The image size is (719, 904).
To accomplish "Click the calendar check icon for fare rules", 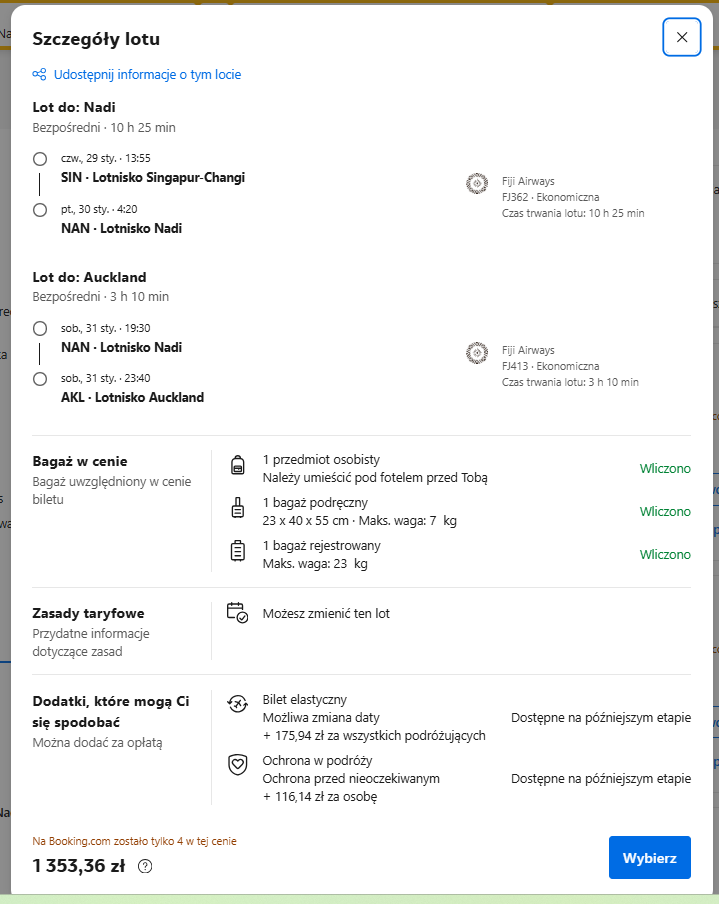I will [x=237, y=612].
